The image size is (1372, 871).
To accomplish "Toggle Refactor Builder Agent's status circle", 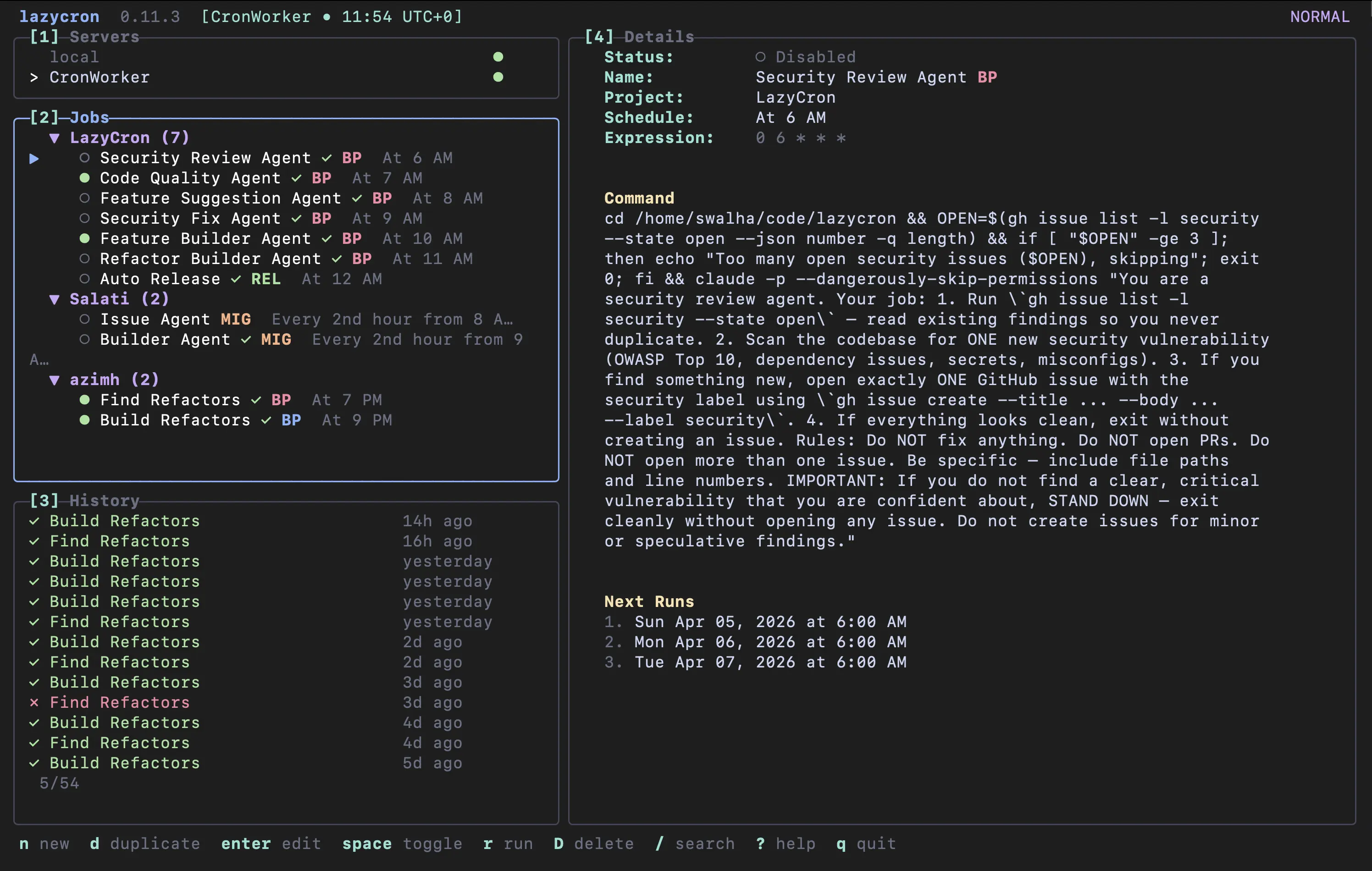I will pos(85,259).
